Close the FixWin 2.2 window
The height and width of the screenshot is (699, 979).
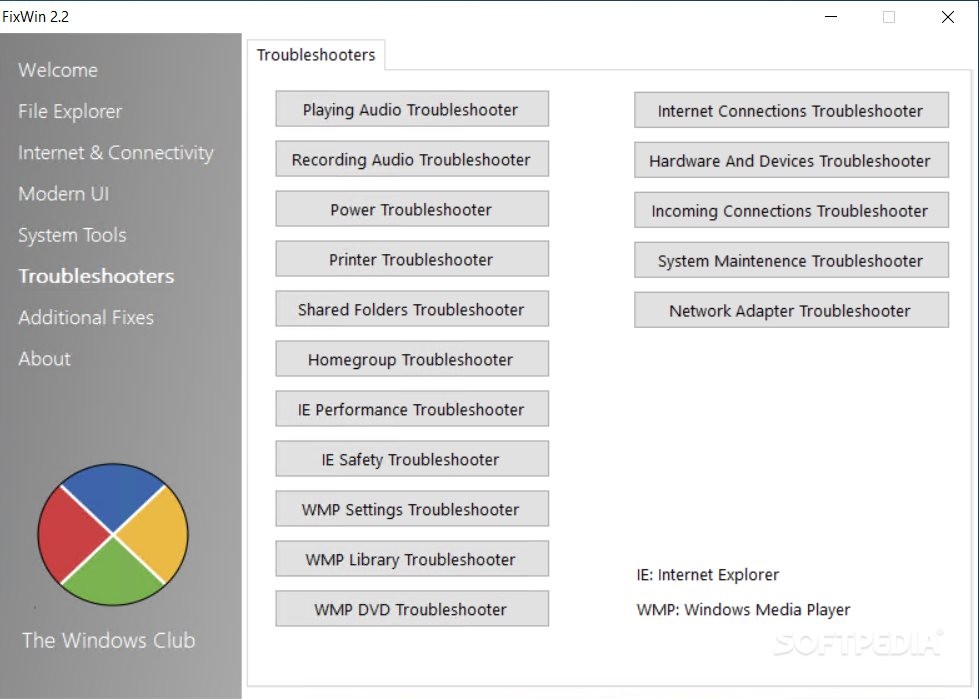tap(948, 17)
